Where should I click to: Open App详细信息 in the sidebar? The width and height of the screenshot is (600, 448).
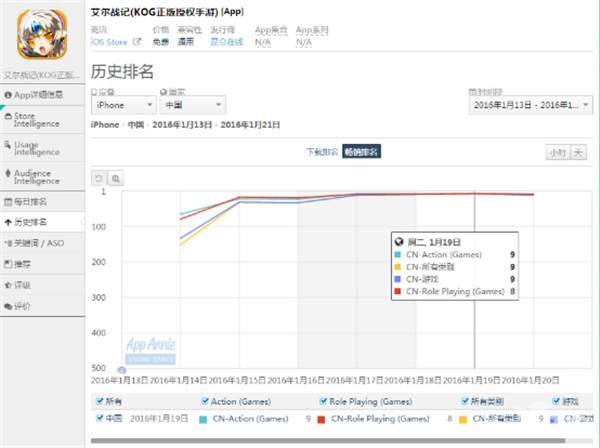pyautogui.click(x=42, y=95)
